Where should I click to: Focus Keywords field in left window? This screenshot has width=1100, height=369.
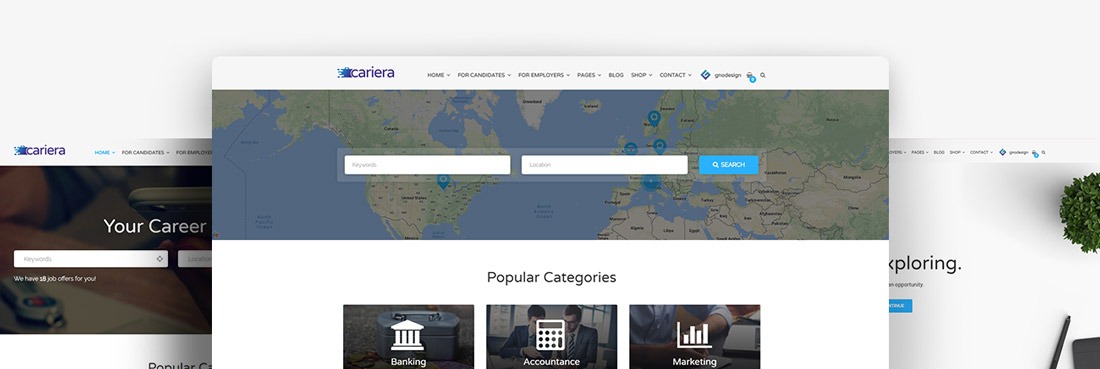point(90,259)
